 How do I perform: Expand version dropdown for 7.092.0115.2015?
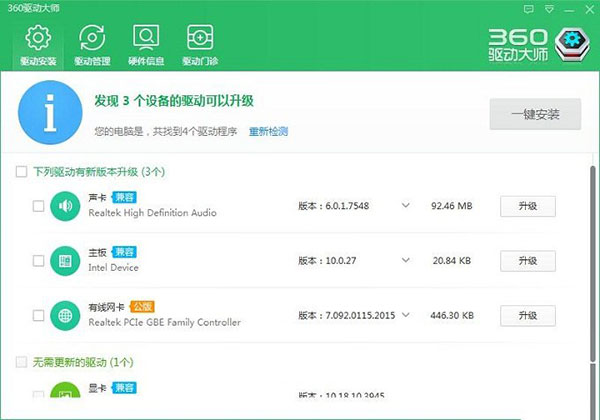tap(406, 315)
